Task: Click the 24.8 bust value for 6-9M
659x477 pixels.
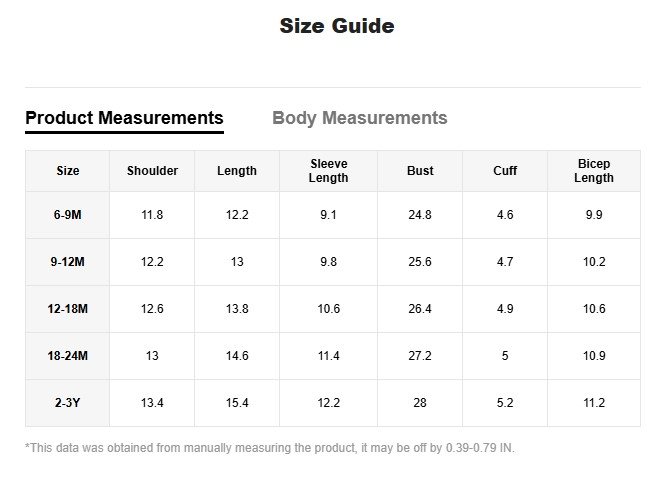Action: pyautogui.click(x=420, y=215)
